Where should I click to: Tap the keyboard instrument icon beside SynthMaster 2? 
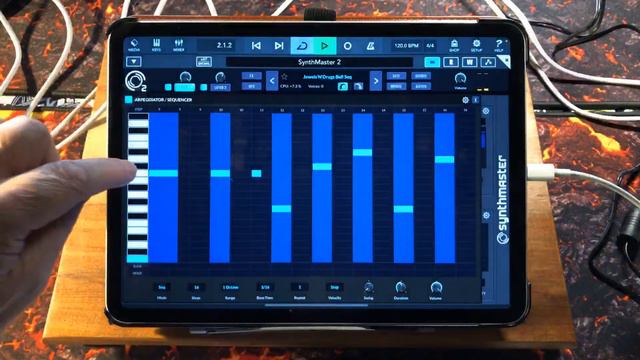tap(204, 62)
